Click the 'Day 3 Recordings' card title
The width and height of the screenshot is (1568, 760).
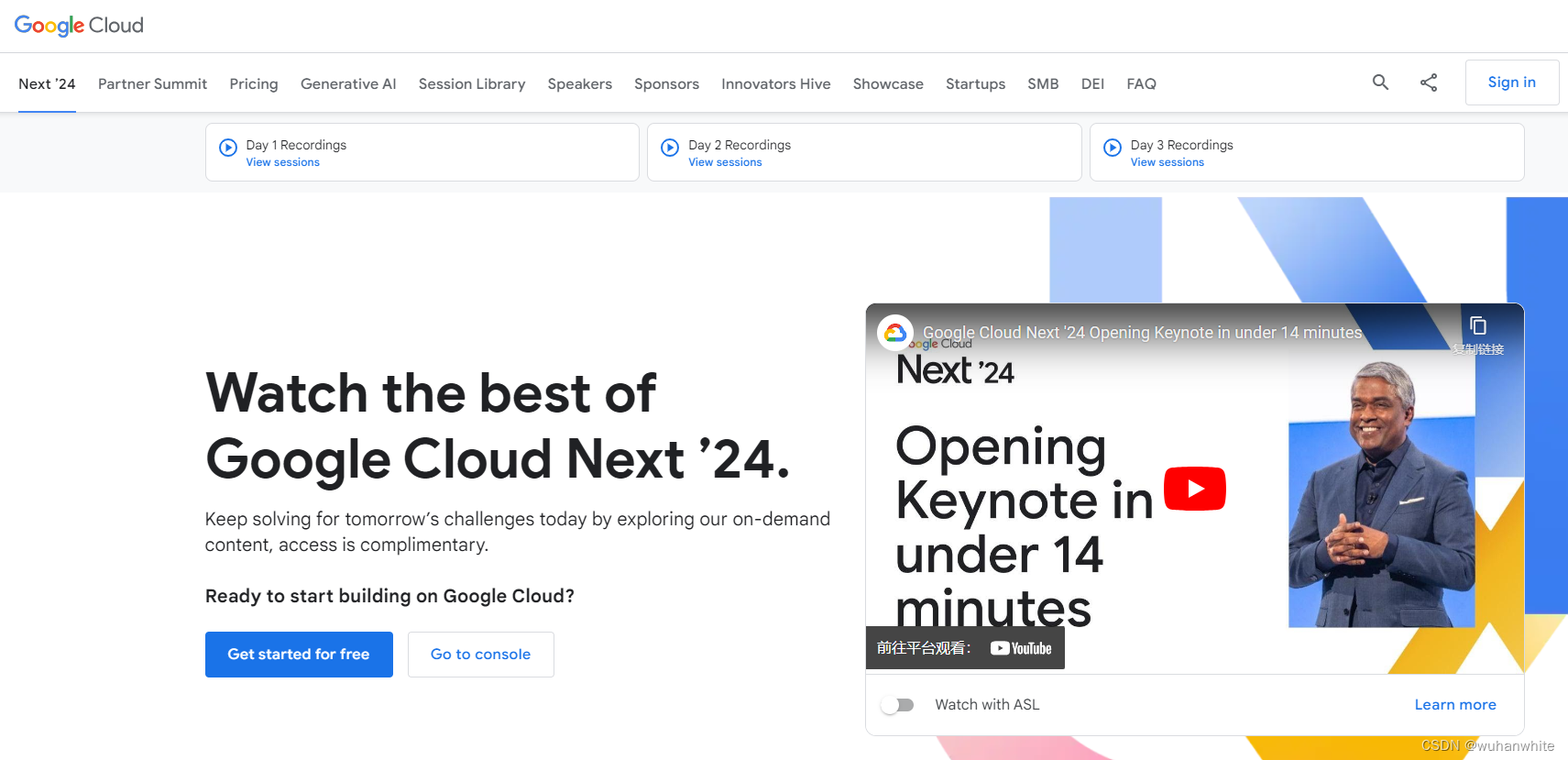tap(1181, 145)
